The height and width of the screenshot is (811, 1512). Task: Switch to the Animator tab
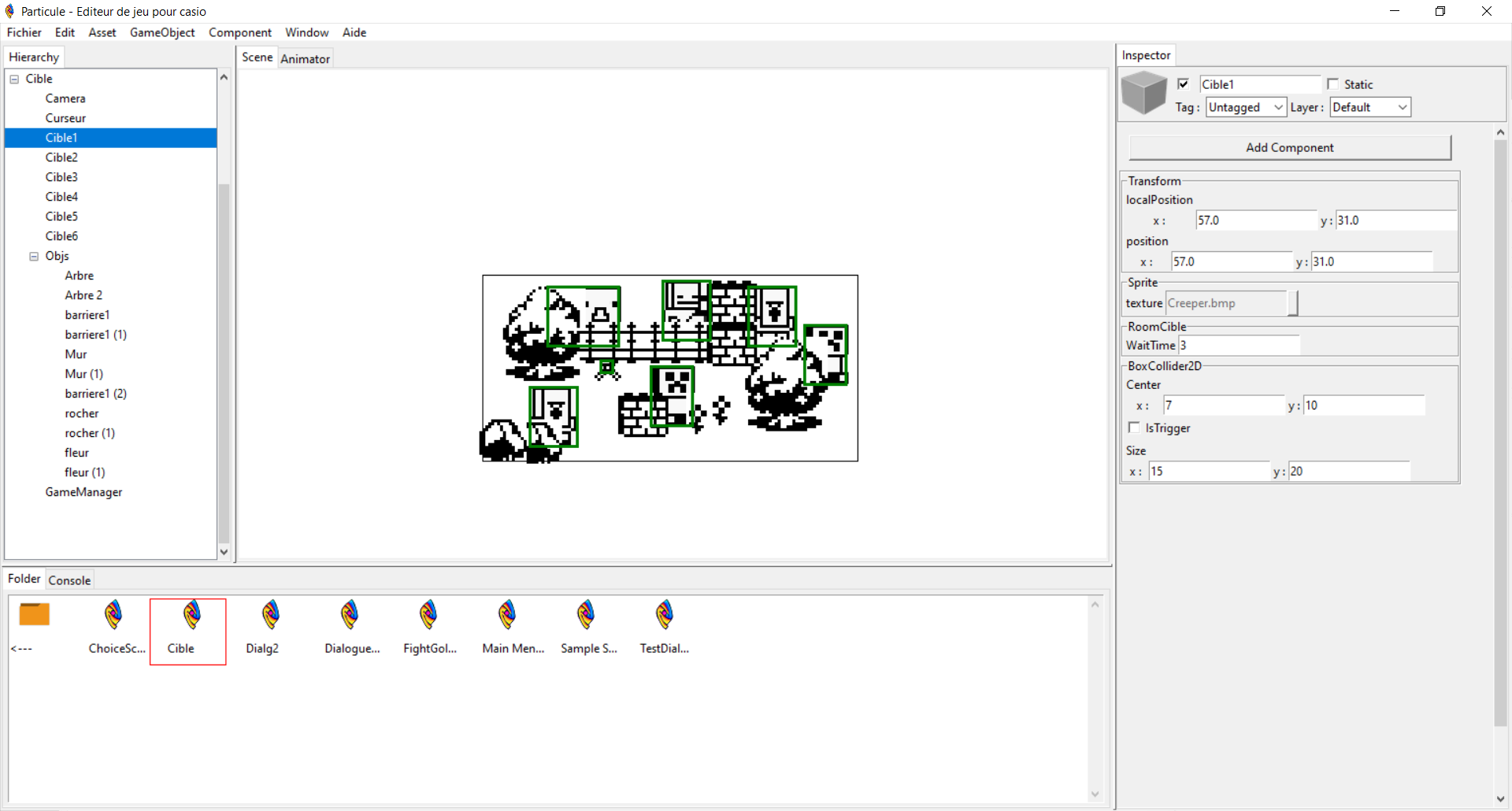point(306,59)
